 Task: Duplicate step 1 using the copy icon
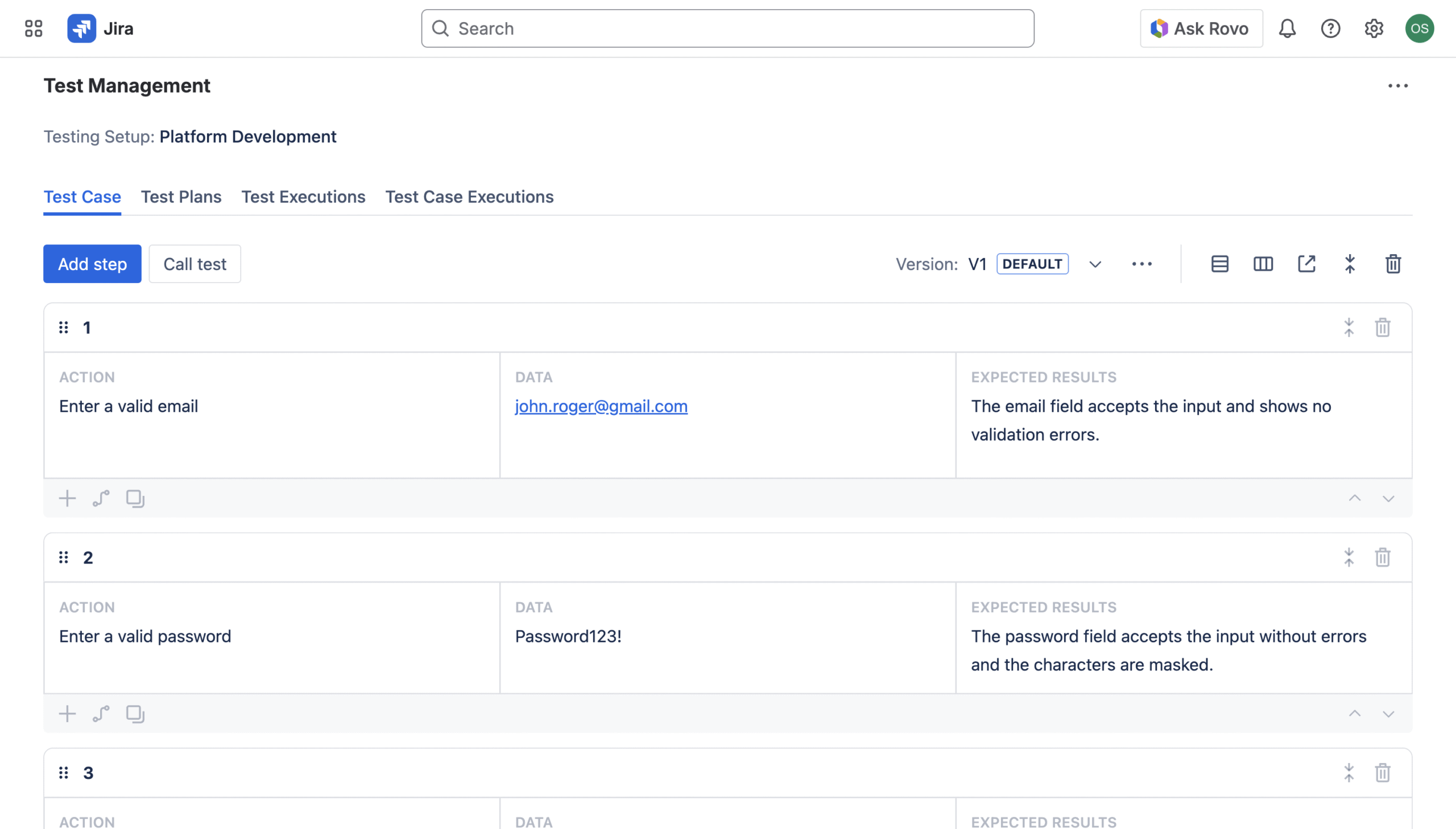135,498
